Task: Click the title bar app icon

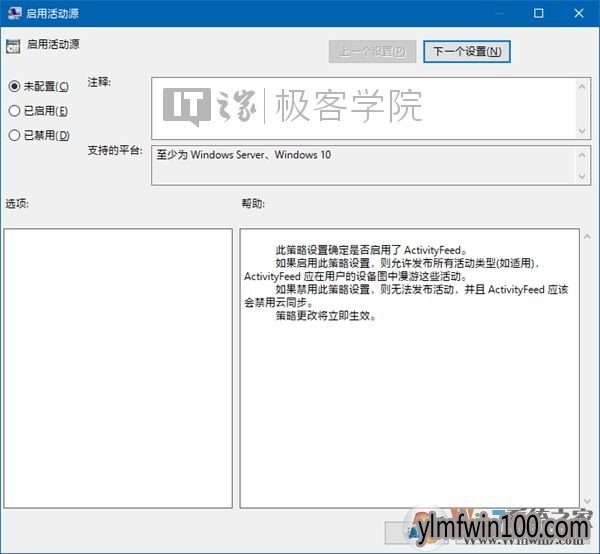Action: [x=15, y=13]
